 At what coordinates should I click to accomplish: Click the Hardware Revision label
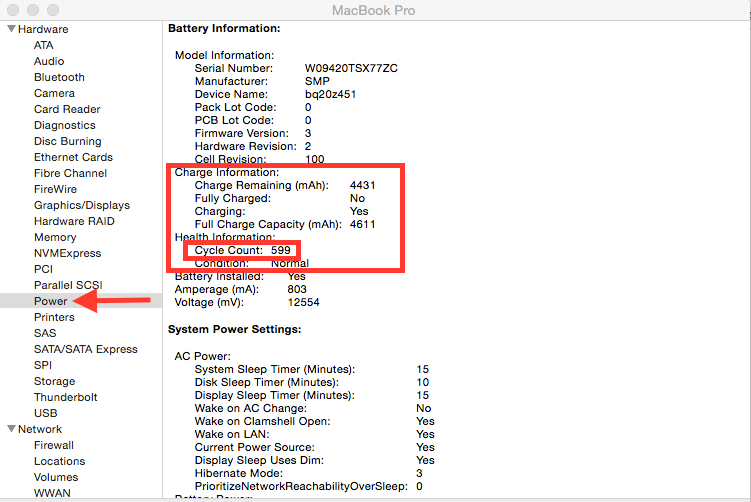click(246, 146)
